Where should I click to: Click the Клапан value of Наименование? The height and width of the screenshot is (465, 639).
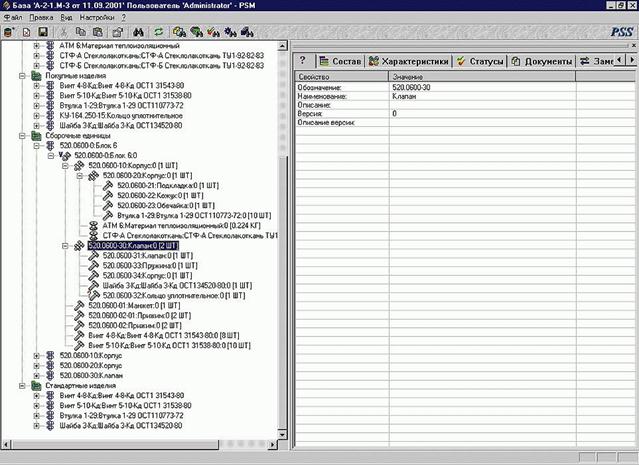404,97
